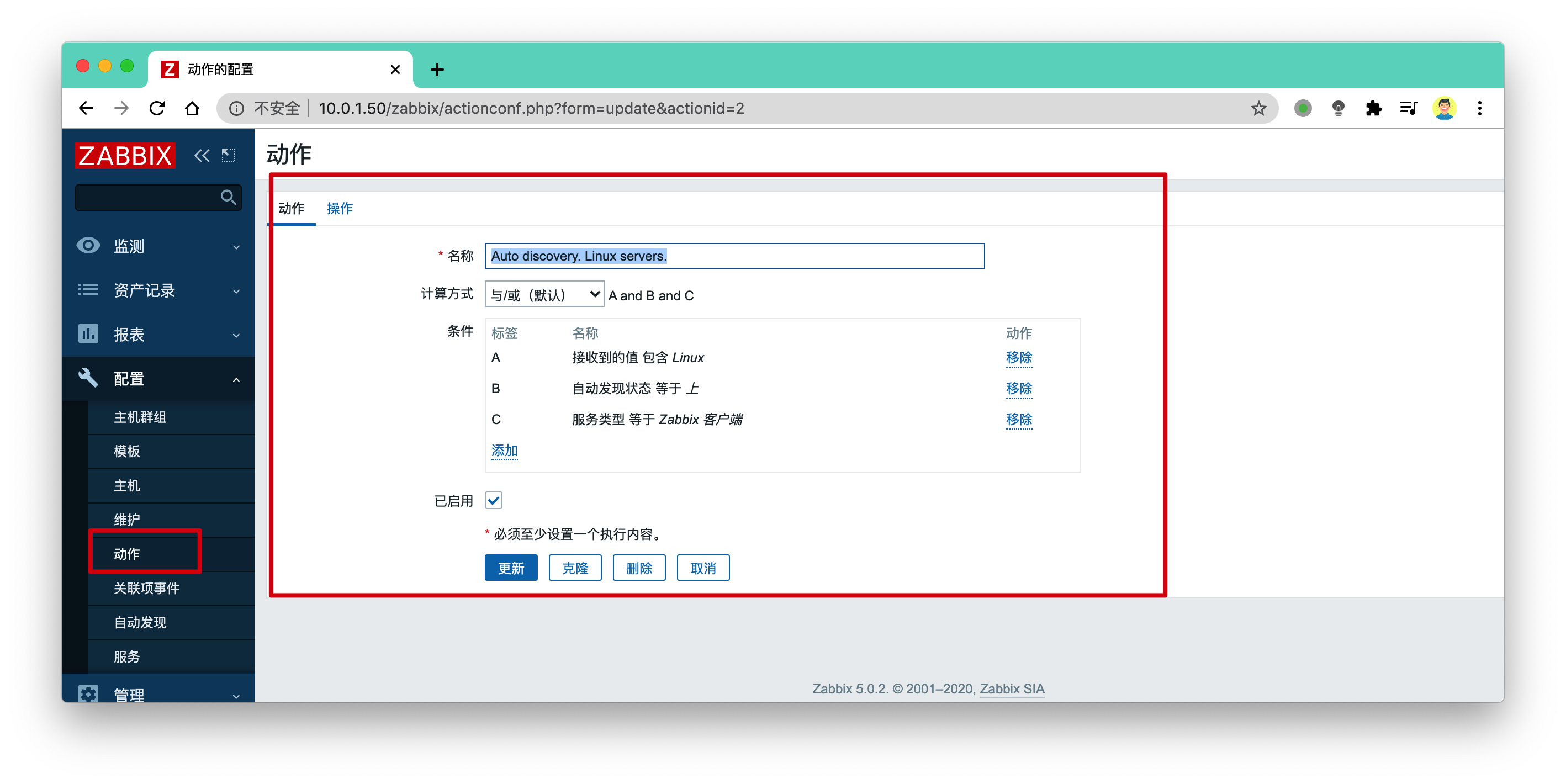The image size is (1566, 784).
Task: Collapse the sidebar with double-chevron icon
Action: click(x=202, y=156)
